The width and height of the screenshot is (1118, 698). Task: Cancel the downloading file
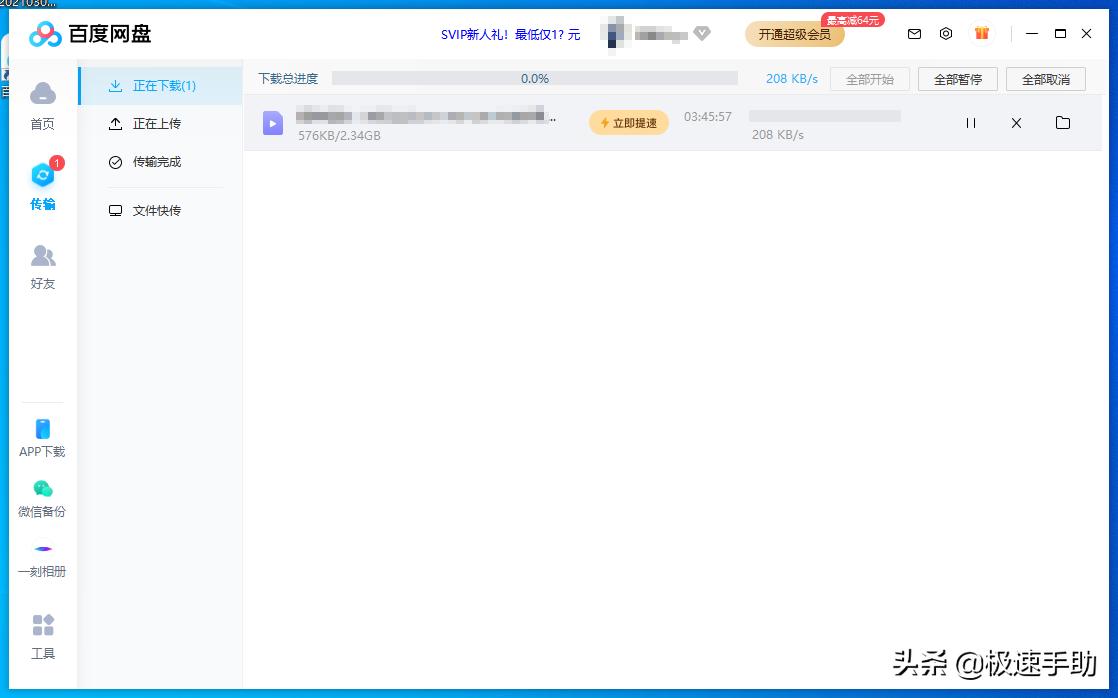click(x=1016, y=123)
